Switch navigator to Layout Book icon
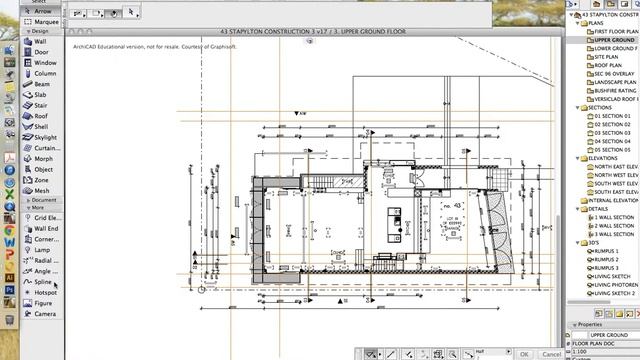 624,4
